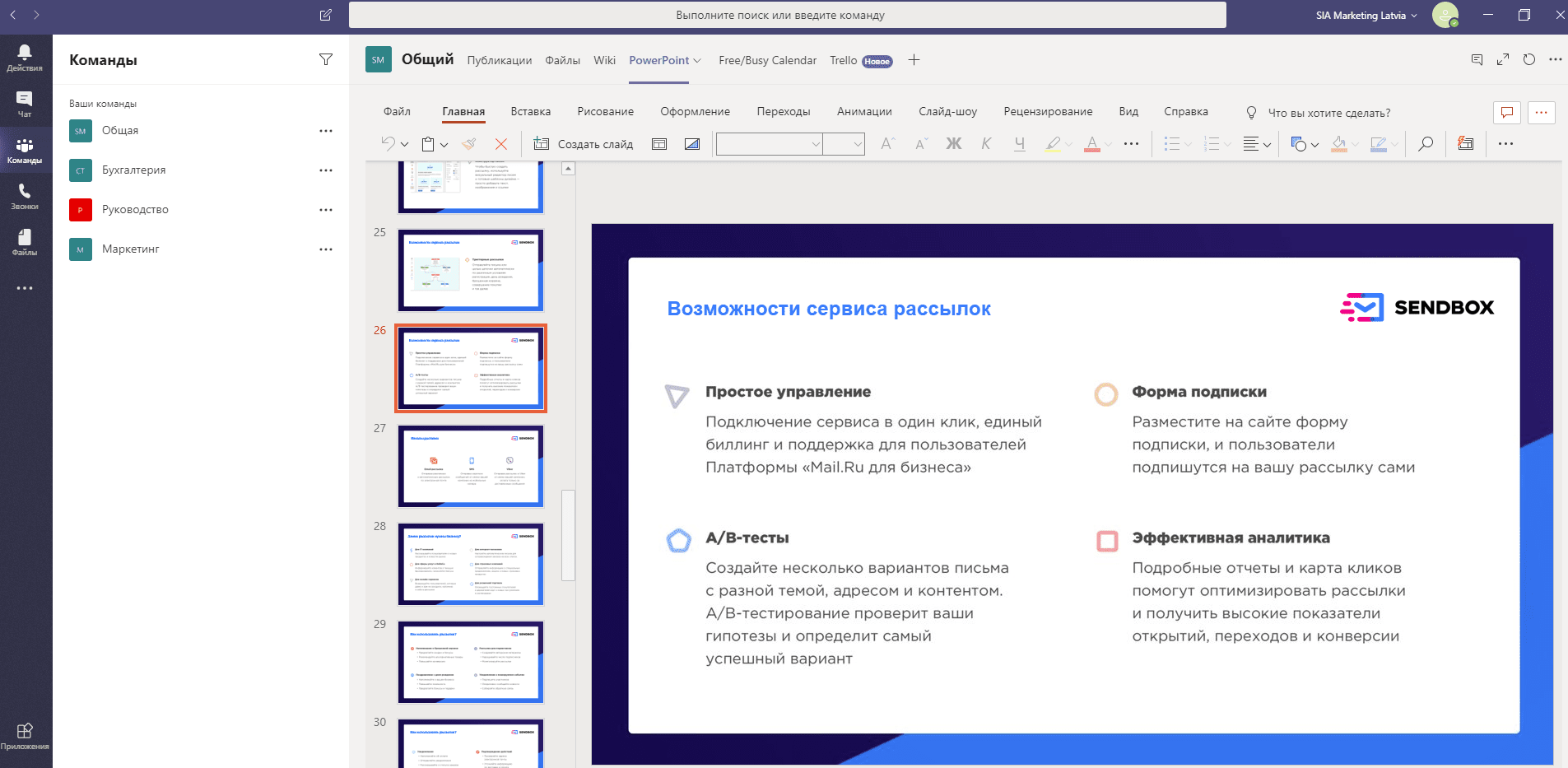Click the Filter icon next to Команды

tap(326, 59)
